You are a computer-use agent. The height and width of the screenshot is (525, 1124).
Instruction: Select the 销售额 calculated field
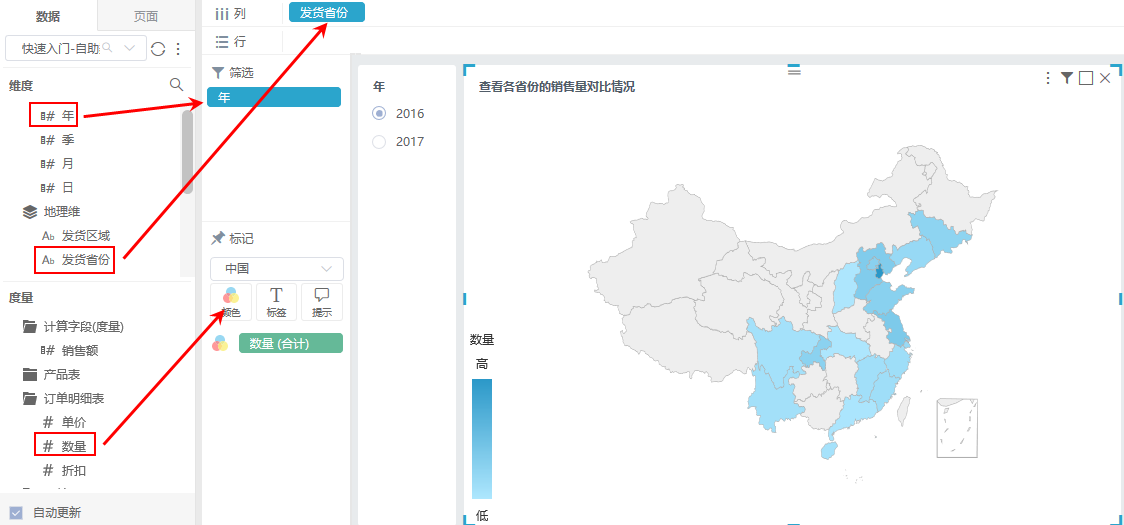(70, 351)
